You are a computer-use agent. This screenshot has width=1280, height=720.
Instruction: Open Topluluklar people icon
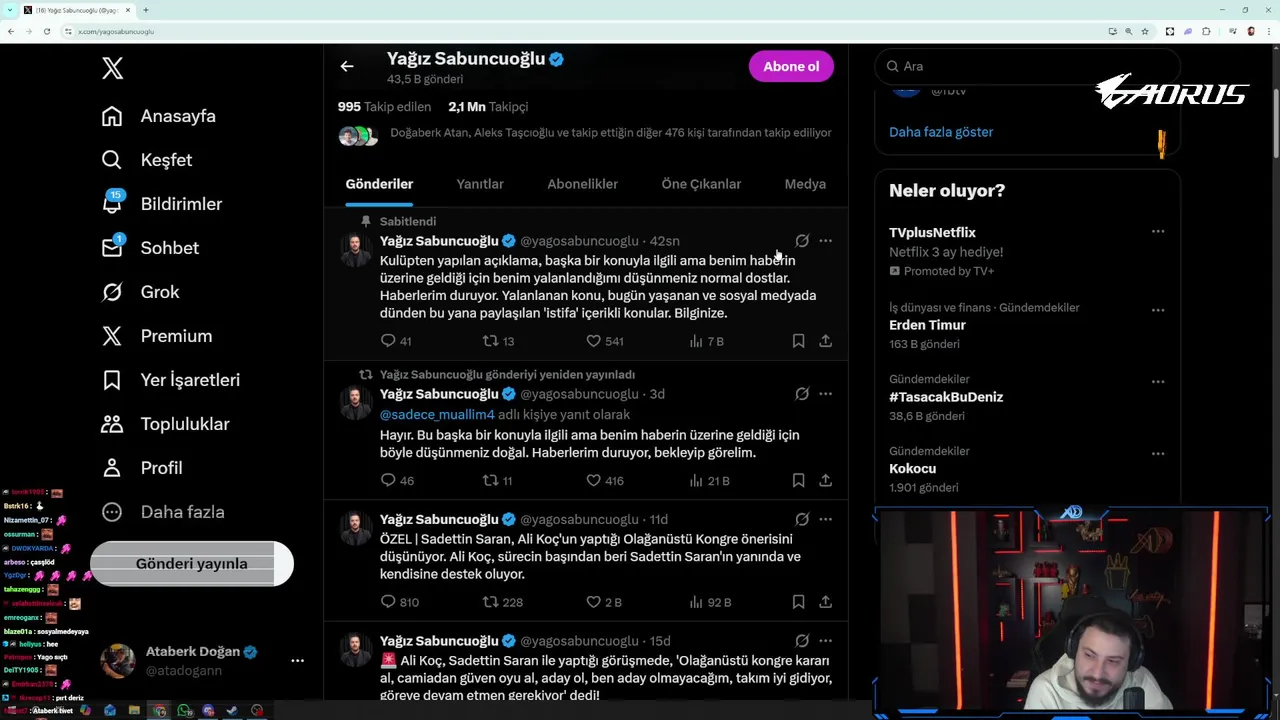tap(112, 424)
